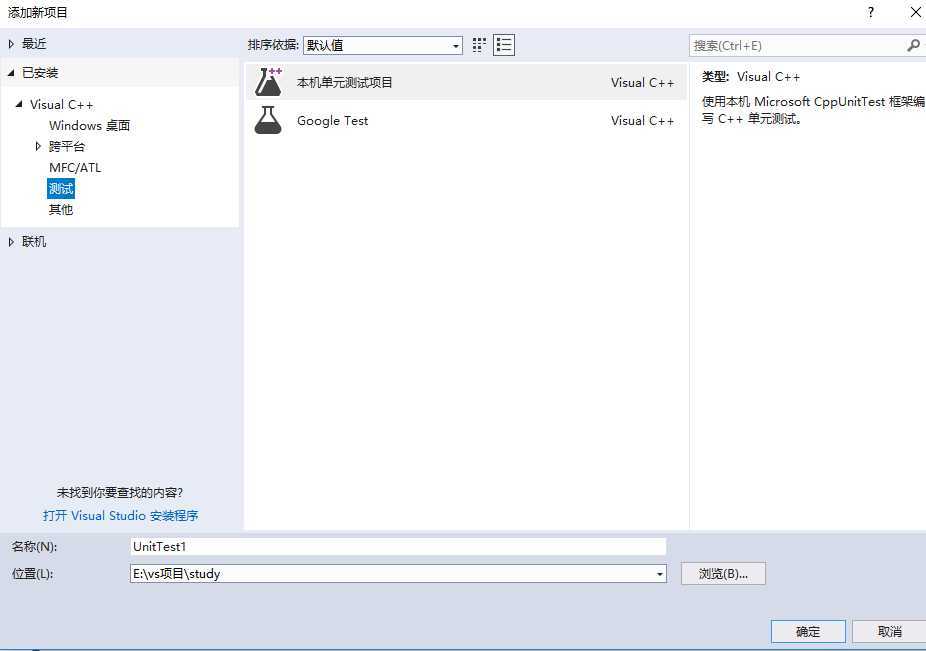The image size is (926, 651).
Task: Click the native unit test flask icon
Action: (x=269, y=82)
